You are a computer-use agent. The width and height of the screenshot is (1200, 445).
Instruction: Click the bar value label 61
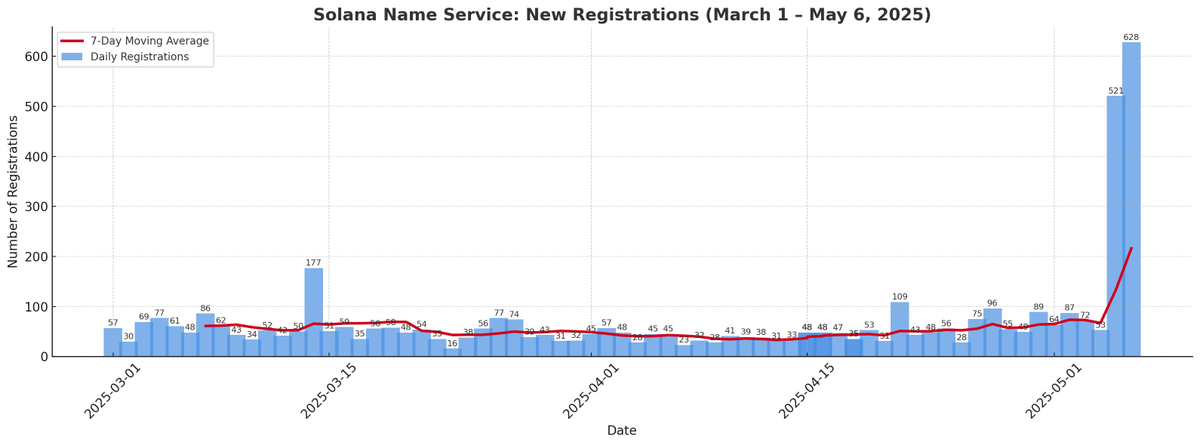pyautogui.click(x=175, y=321)
